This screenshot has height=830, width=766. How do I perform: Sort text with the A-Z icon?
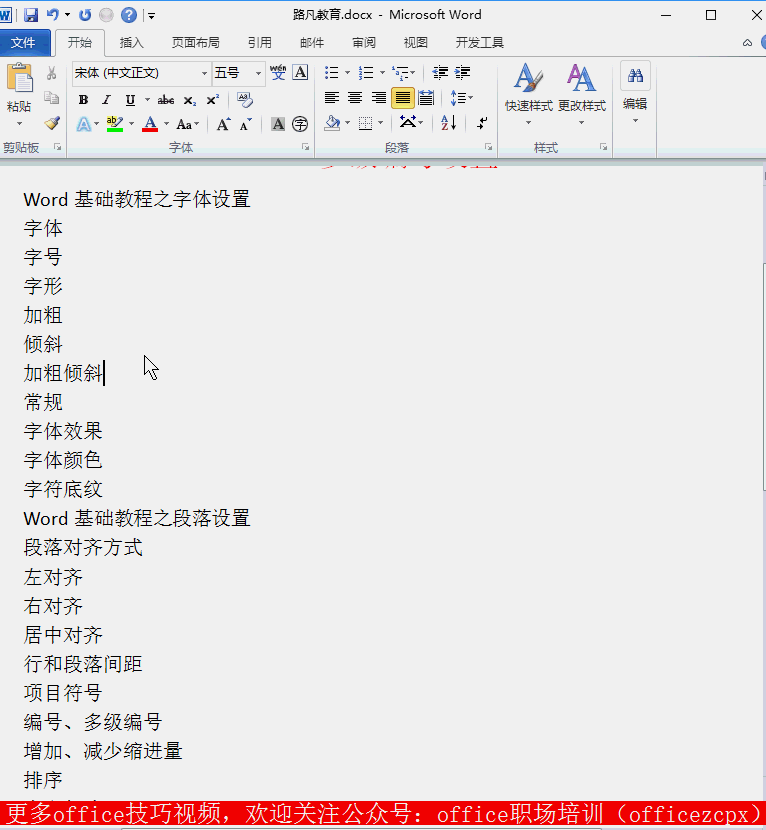(448, 123)
